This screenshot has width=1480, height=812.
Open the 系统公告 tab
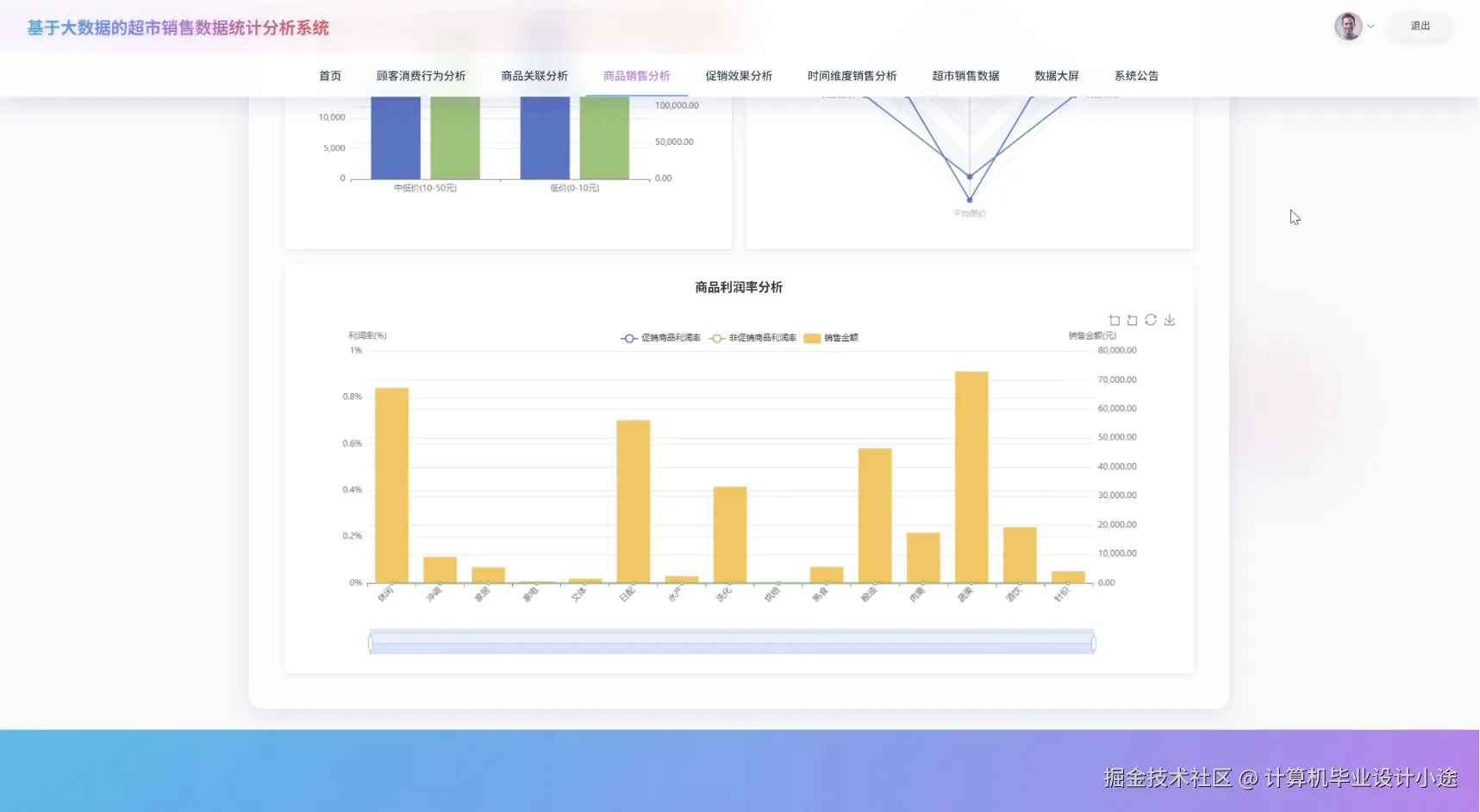(x=1136, y=76)
